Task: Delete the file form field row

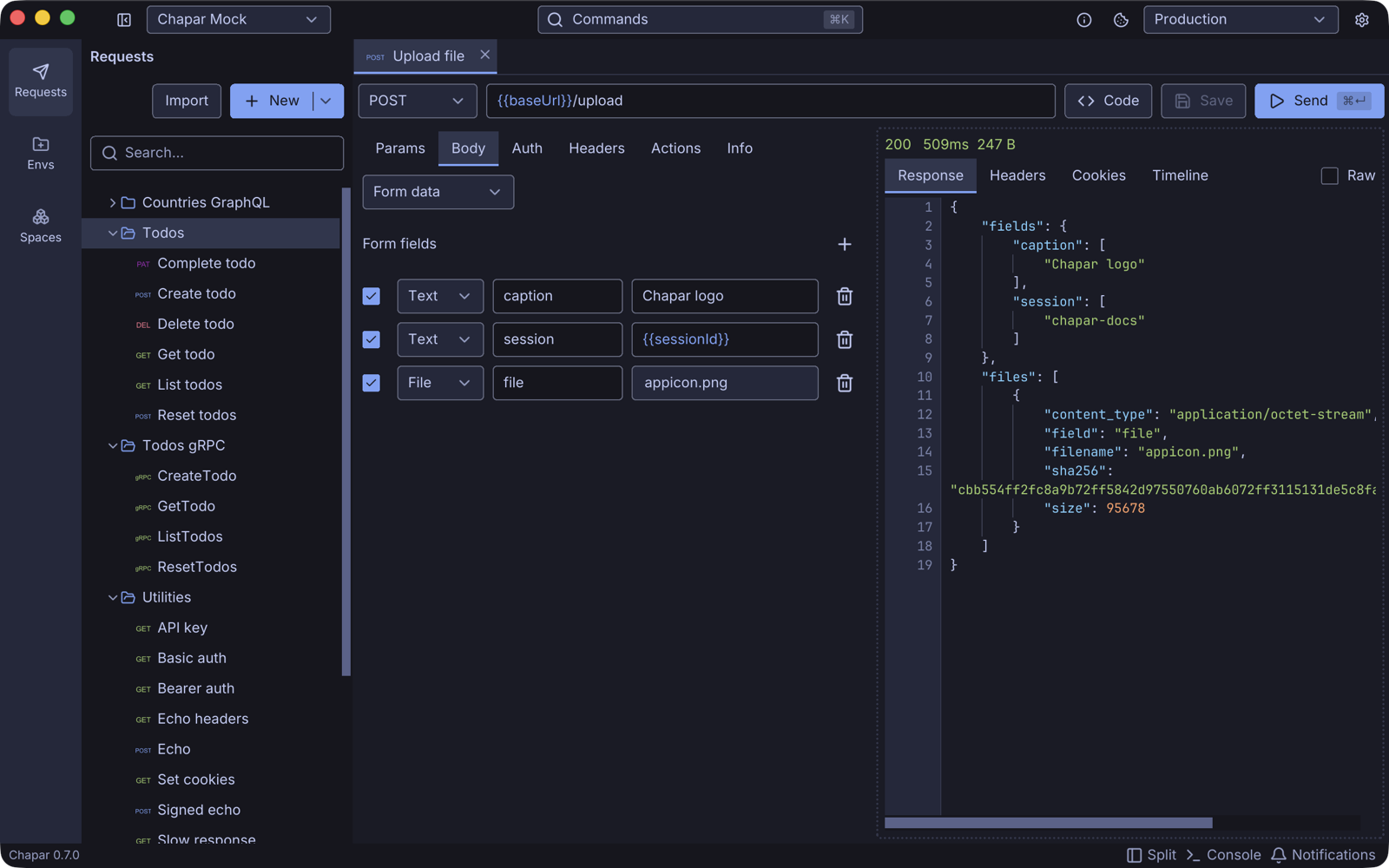Action: coord(844,383)
